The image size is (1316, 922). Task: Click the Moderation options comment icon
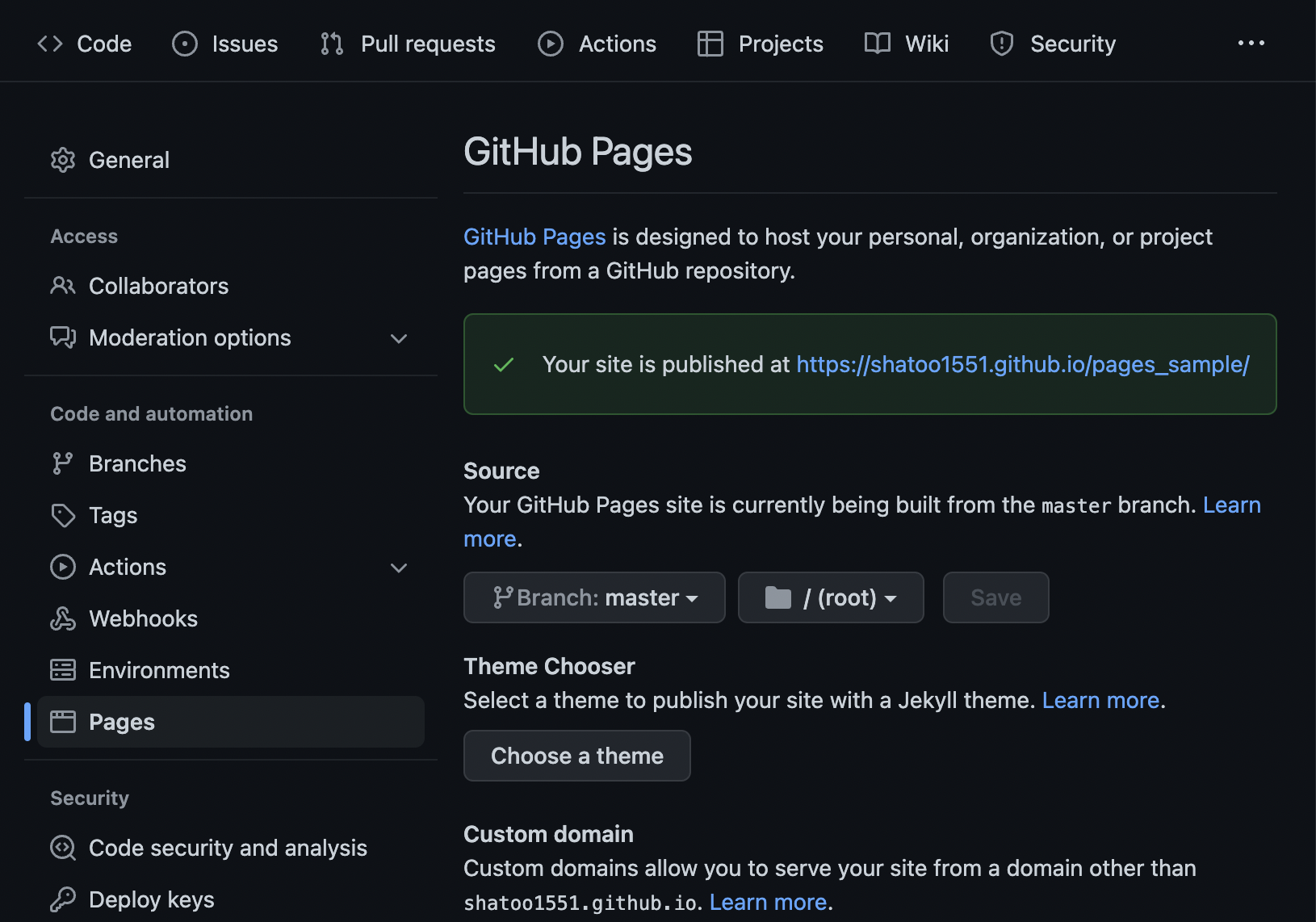coord(63,337)
